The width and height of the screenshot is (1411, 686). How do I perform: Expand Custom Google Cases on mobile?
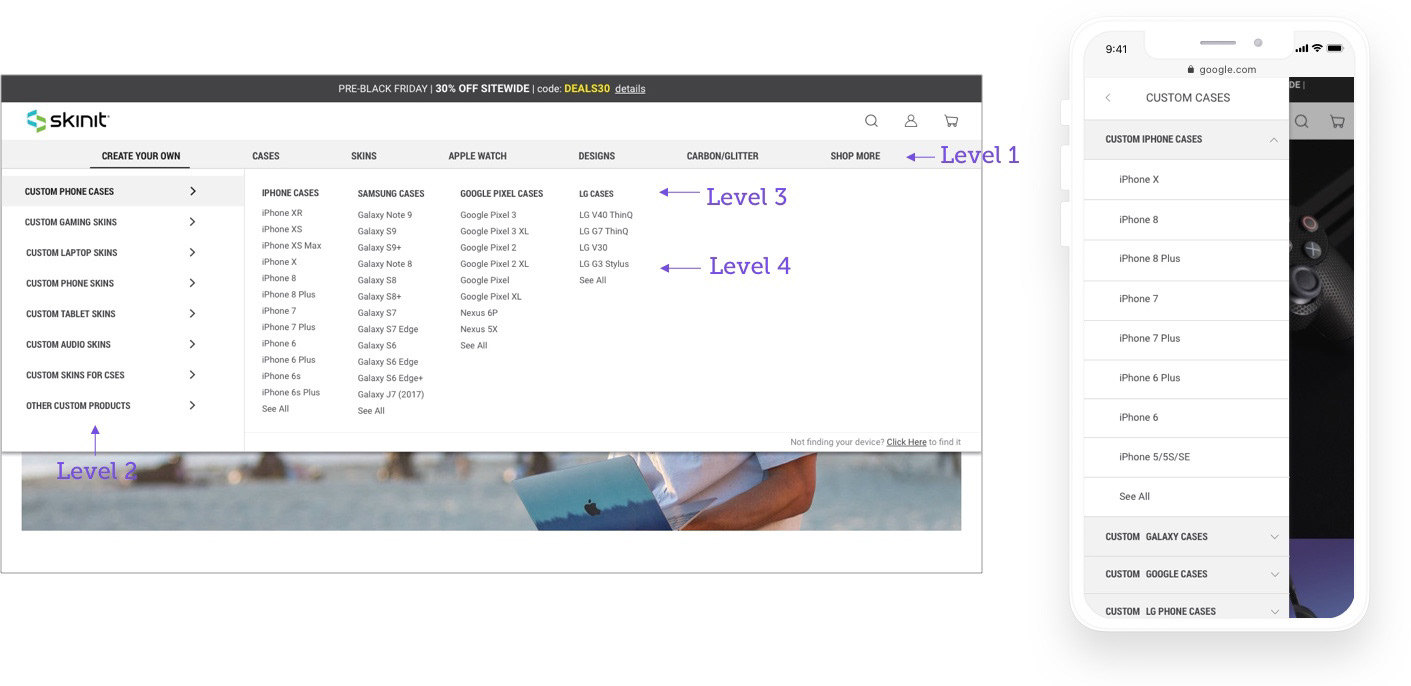point(1274,574)
